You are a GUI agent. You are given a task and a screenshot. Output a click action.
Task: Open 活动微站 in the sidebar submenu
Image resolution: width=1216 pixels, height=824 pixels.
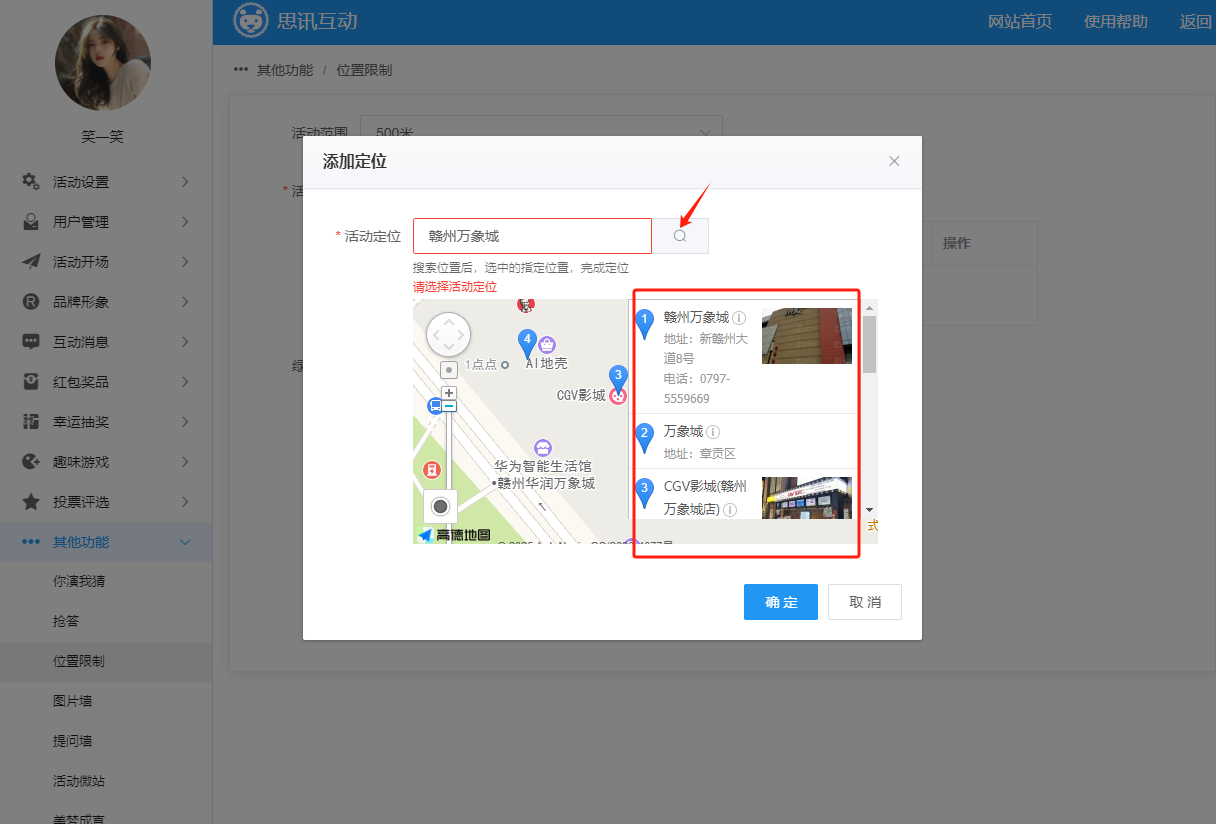click(79, 781)
